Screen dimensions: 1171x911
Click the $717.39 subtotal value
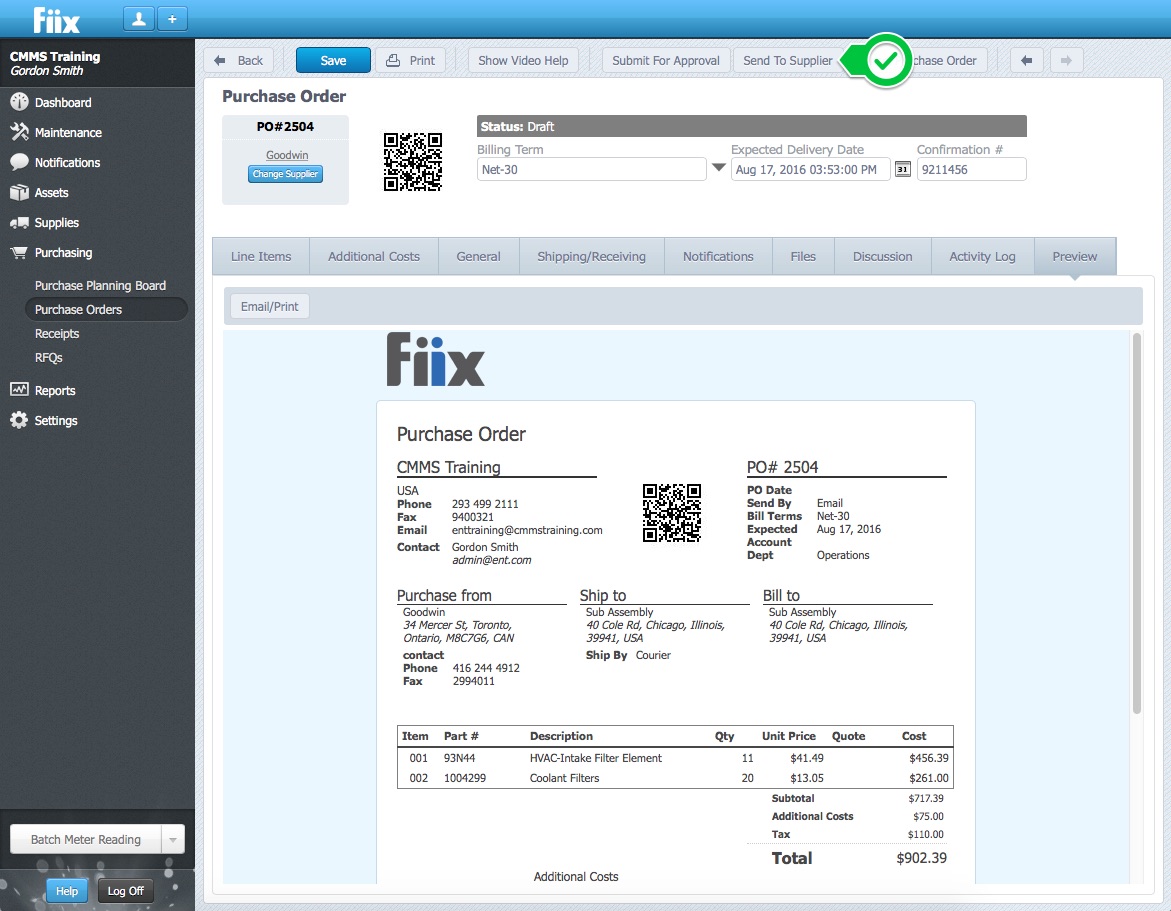(x=926, y=798)
